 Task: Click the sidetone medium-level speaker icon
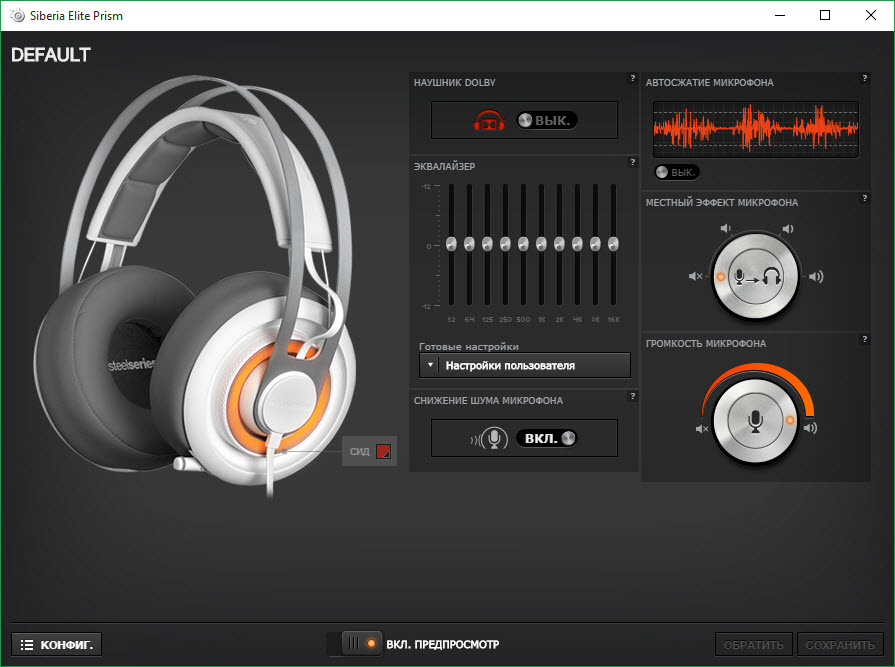(x=788, y=229)
